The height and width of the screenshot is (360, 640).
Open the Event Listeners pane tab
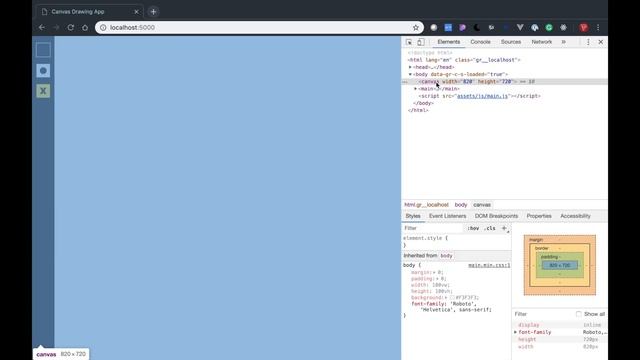[x=447, y=216]
